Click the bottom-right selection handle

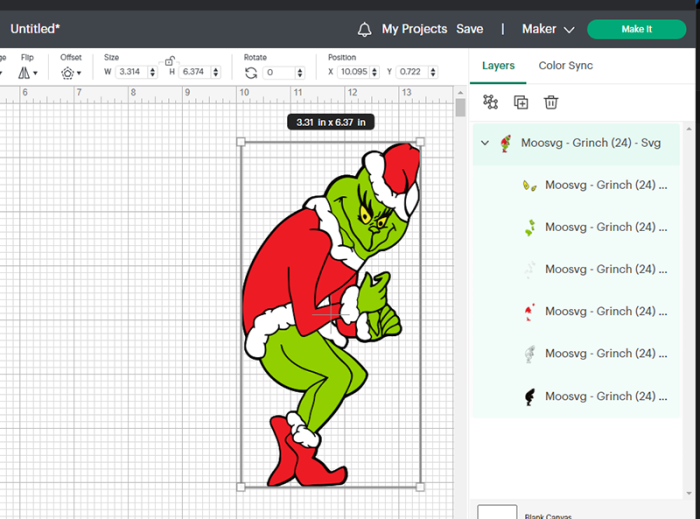(x=420, y=487)
